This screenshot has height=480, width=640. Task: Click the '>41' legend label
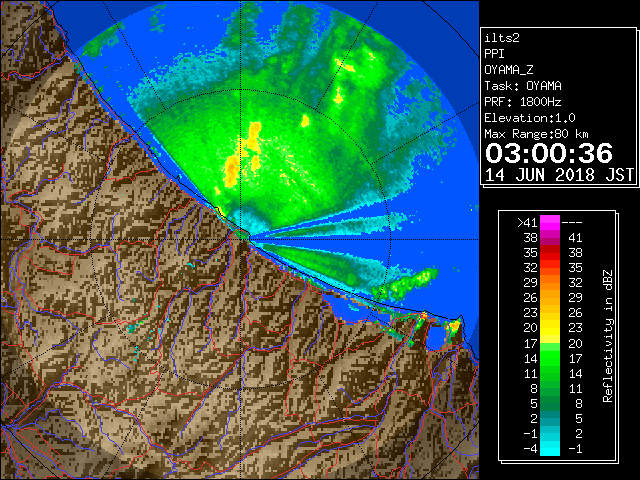point(527,222)
